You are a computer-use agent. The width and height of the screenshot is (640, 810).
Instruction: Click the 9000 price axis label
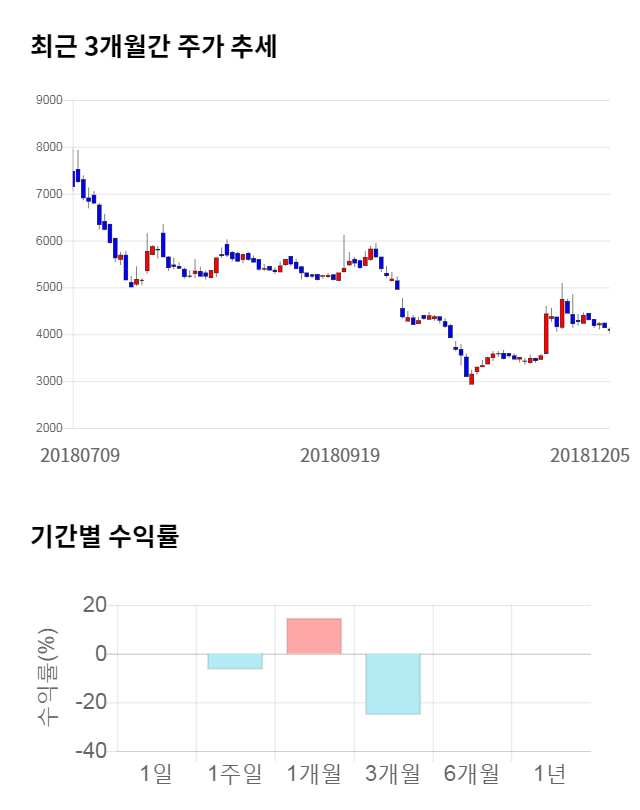click(x=48, y=100)
